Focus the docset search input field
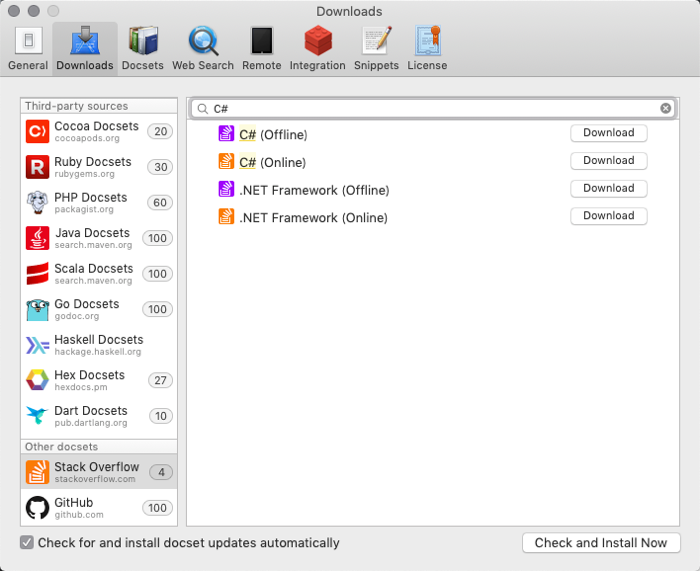 433,109
